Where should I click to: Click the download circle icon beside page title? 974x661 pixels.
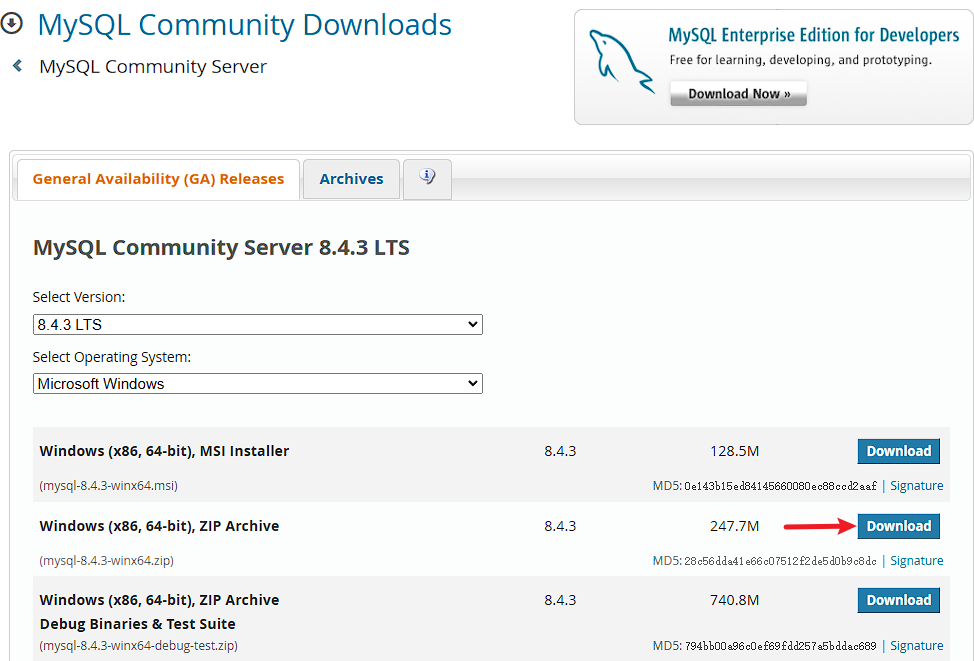point(11,24)
